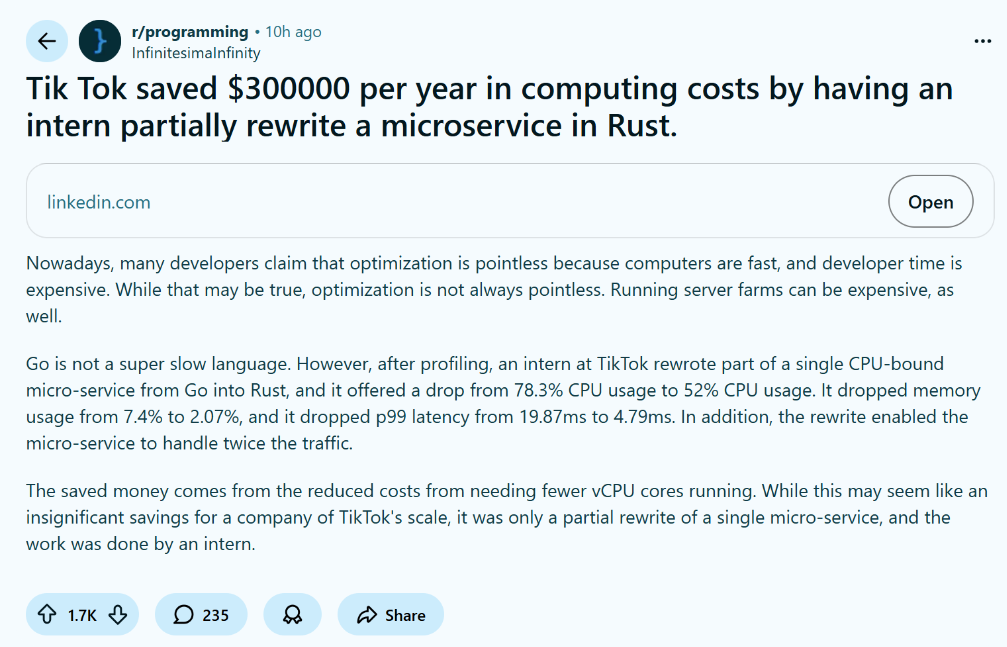Go to the r/programming community link

190,32
